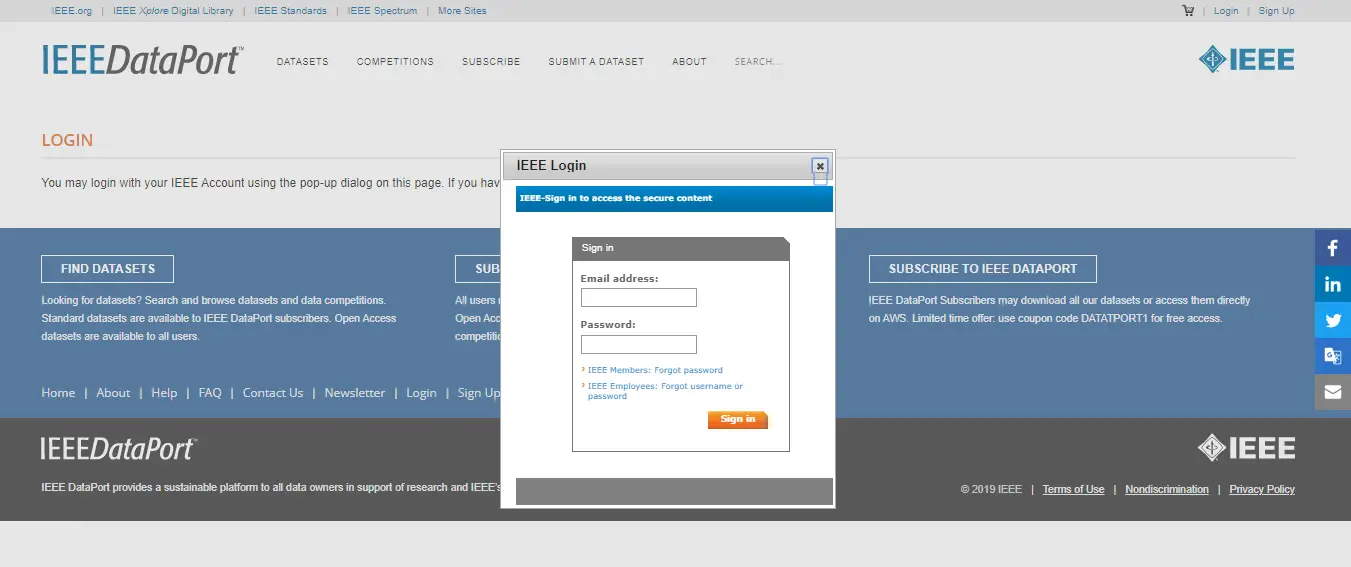The height and width of the screenshot is (567, 1351).
Task: Open the Competitions menu
Action: [x=395, y=62]
